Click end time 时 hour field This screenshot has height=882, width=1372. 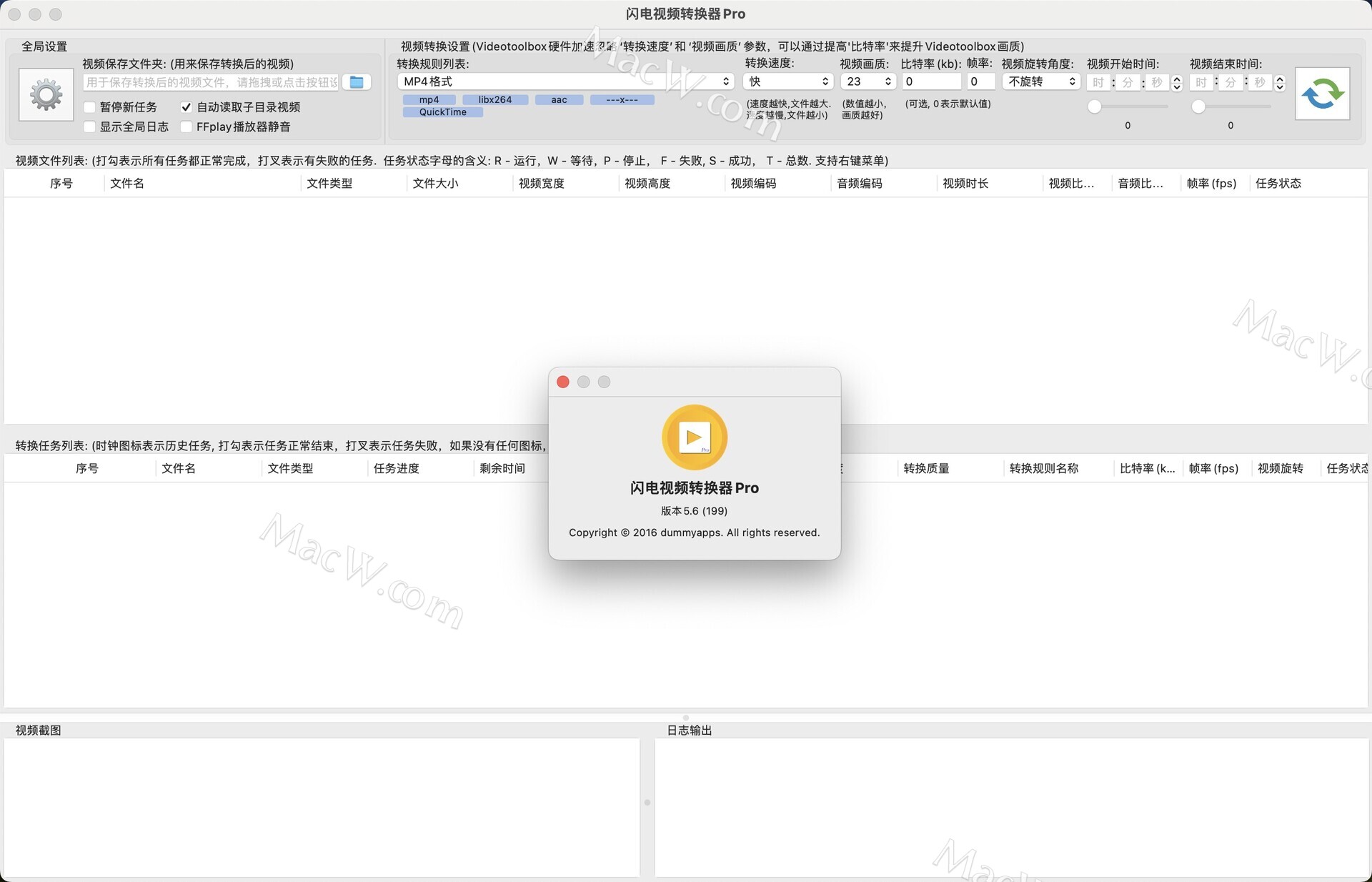pyautogui.click(x=1201, y=83)
